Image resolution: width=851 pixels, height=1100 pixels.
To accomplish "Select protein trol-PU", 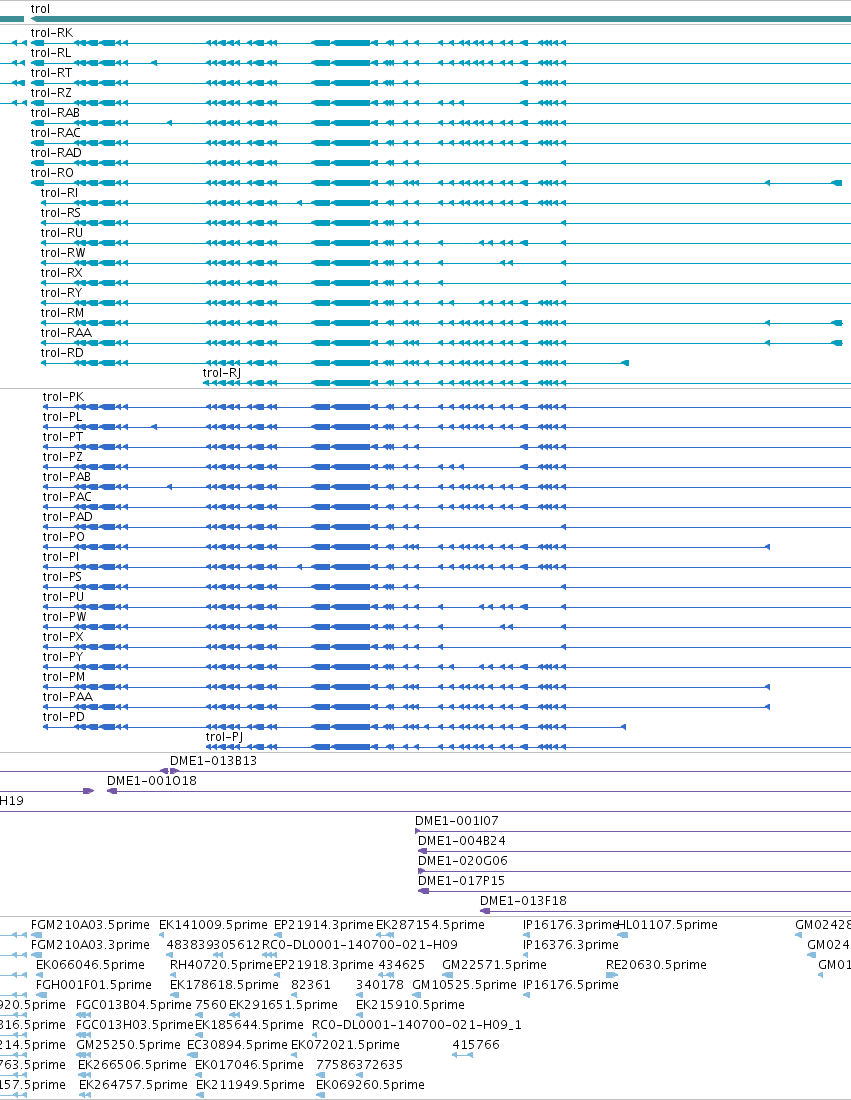I will click(x=63, y=597).
